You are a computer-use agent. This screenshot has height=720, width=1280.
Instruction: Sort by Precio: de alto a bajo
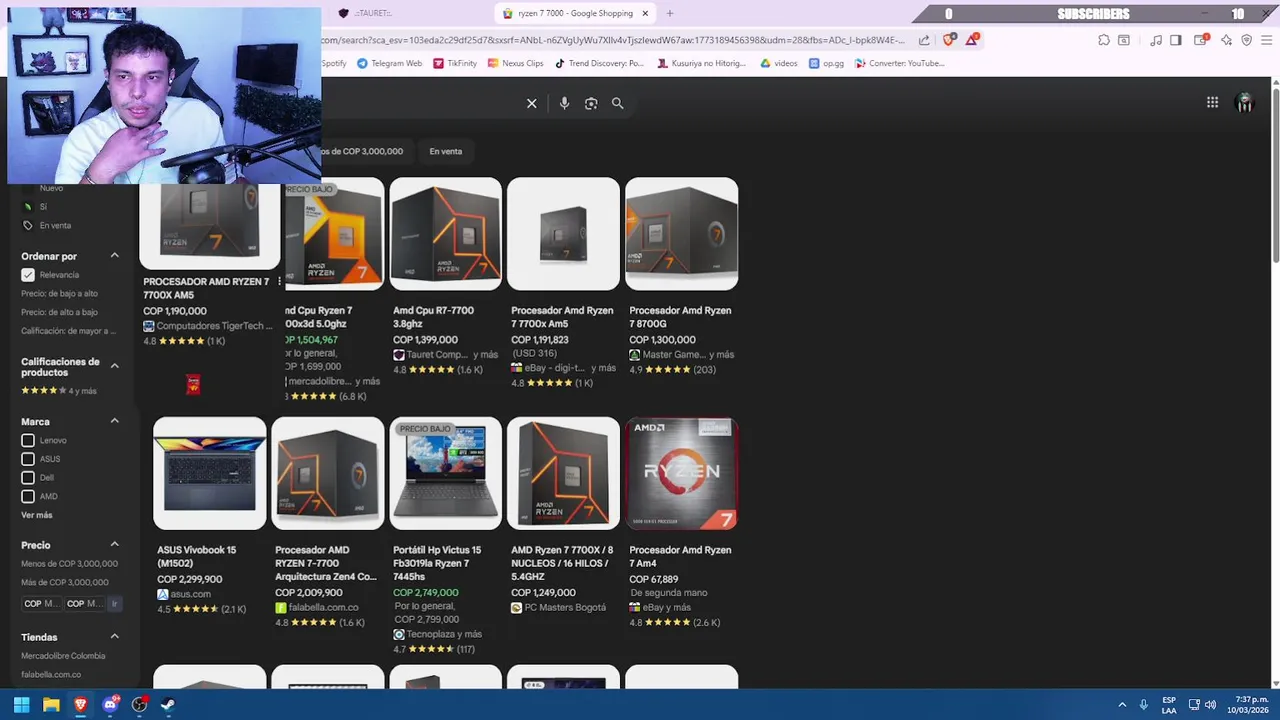pos(59,312)
